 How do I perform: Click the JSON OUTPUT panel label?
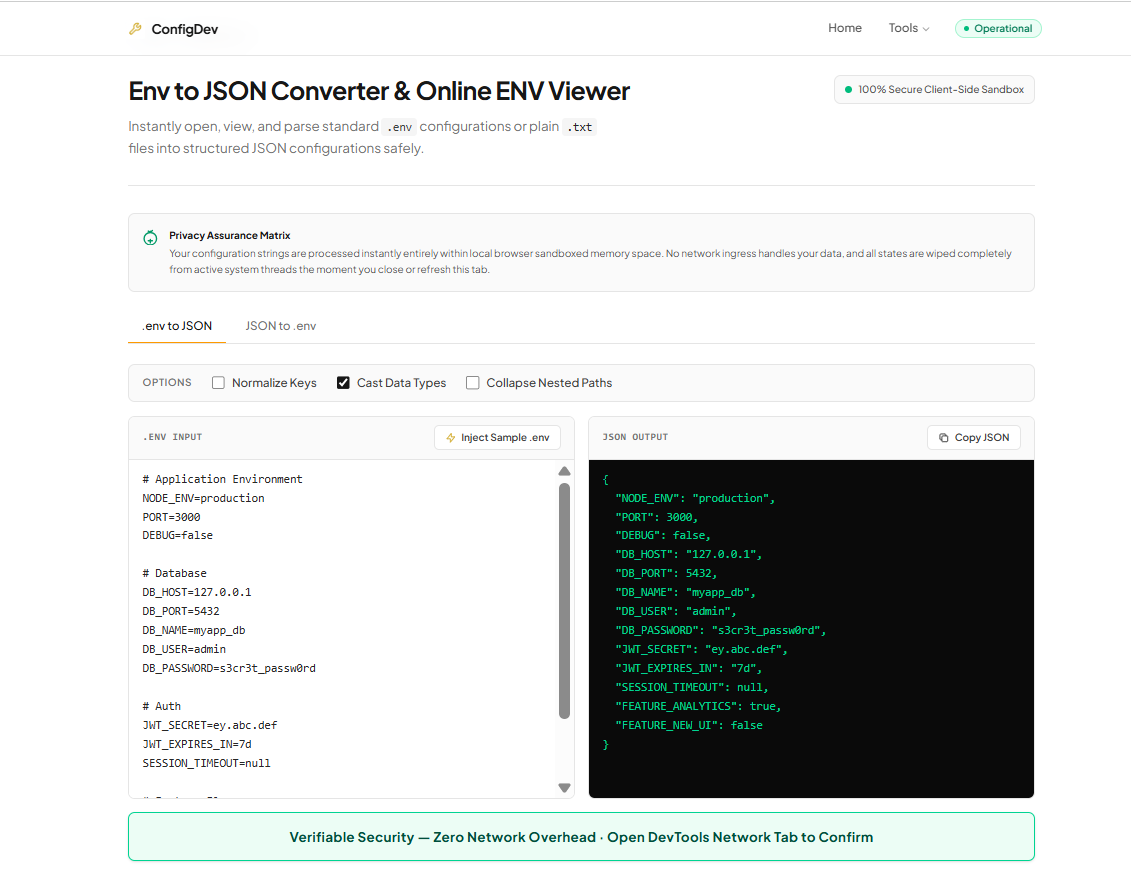click(x=635, y=437)
